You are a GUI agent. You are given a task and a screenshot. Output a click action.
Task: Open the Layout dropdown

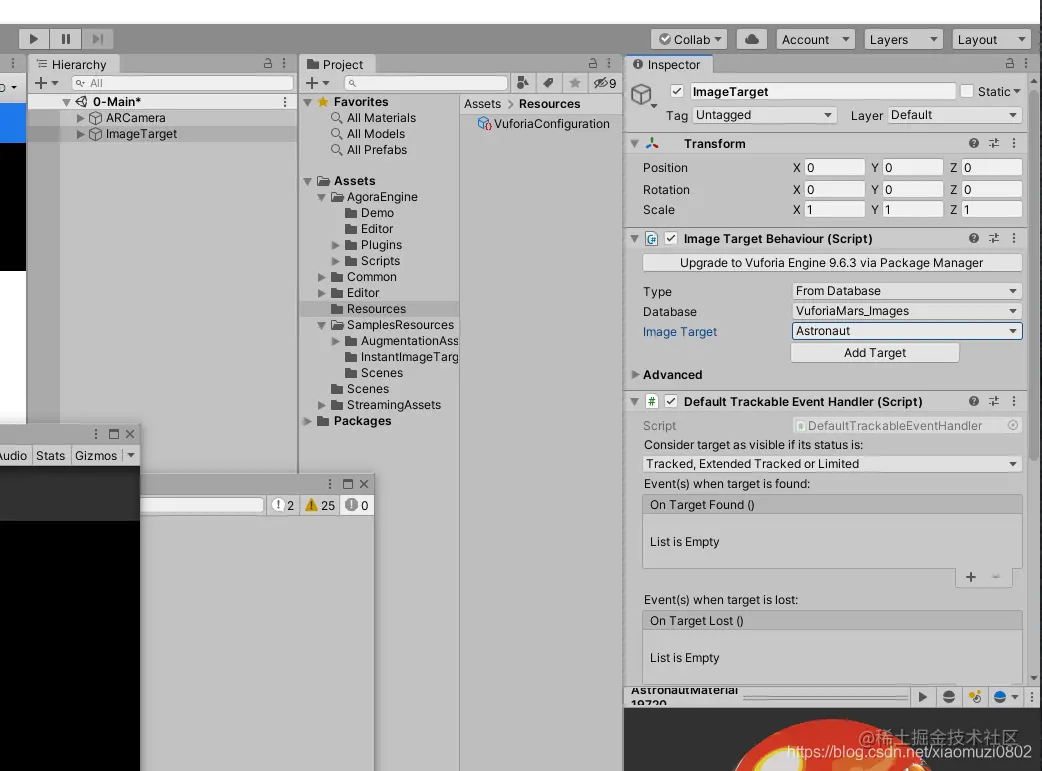(991, 39)
